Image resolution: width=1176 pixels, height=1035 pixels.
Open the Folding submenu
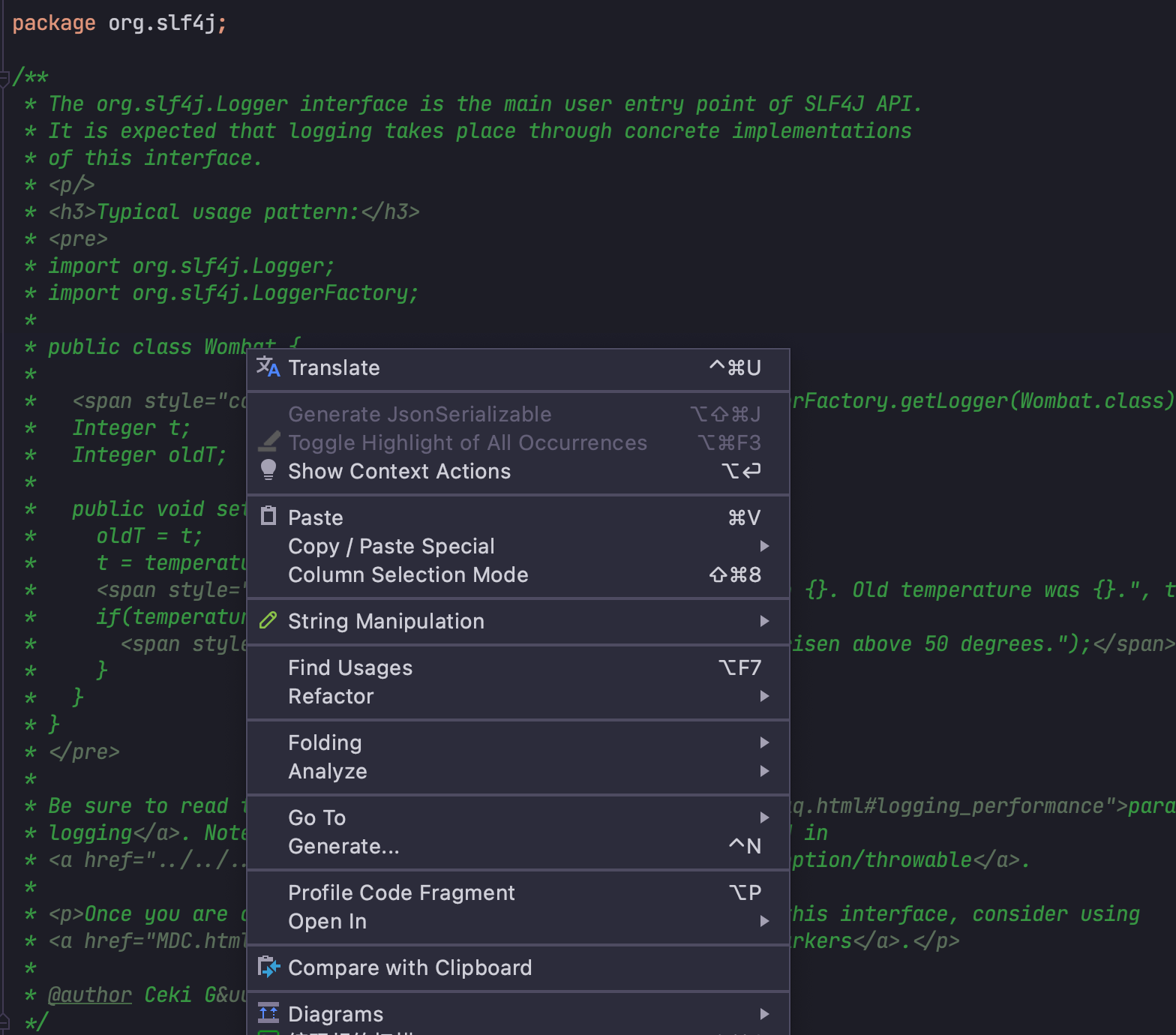(x=518, y=742)
